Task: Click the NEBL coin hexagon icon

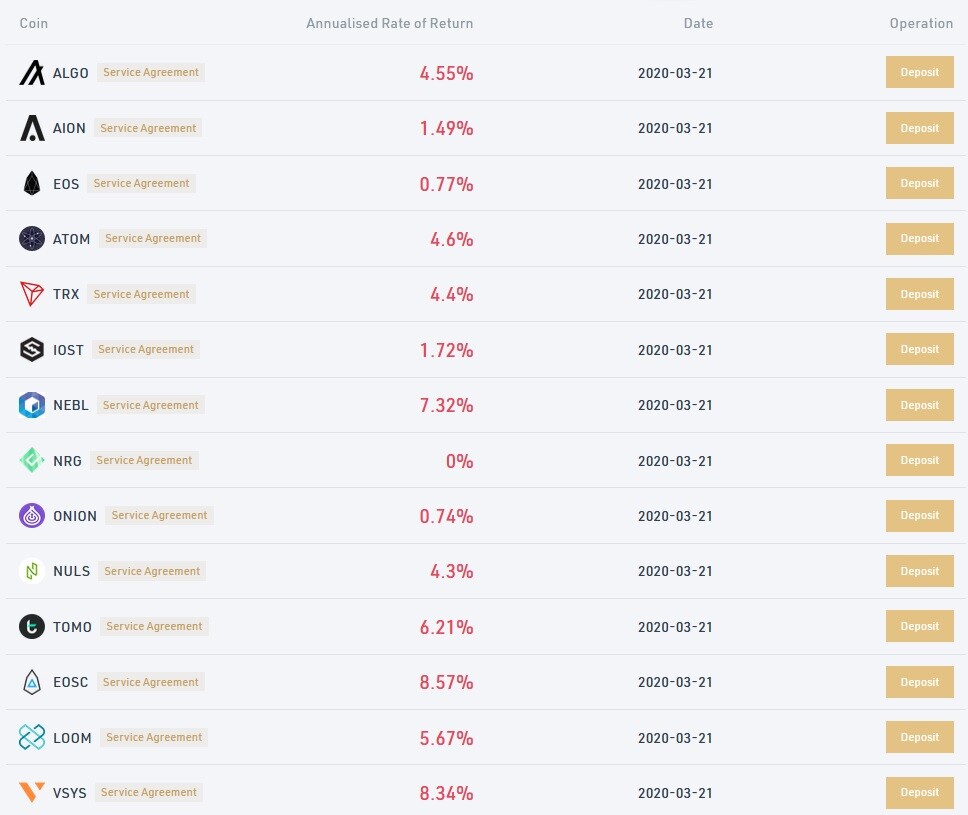Action: [32, 405]
